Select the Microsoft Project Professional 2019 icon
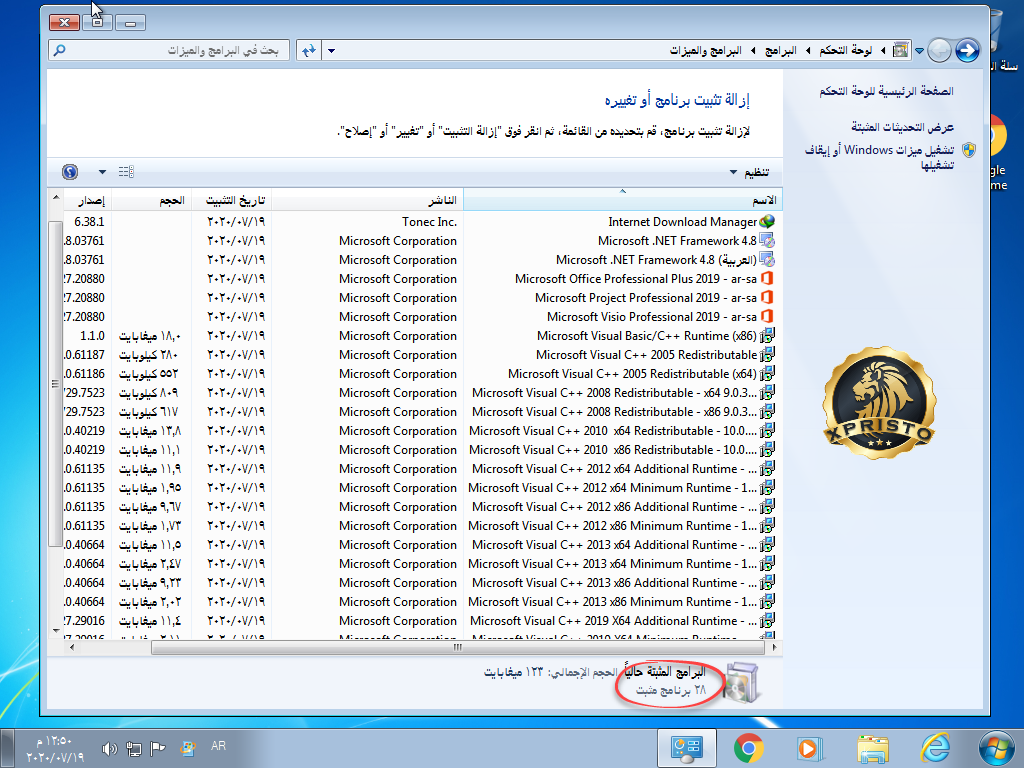The height and width of the screenshot is (768, 1024). [767, 298]
